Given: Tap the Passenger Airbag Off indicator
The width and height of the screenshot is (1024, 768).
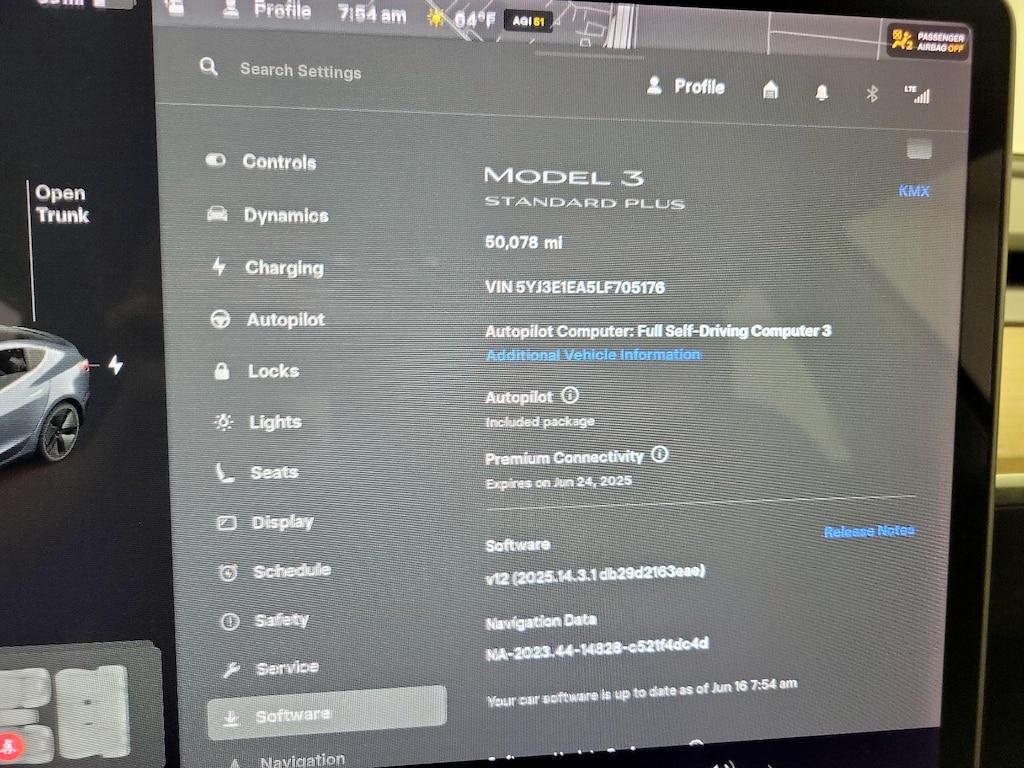Looking at the screenshot, I should coord(928,41).
